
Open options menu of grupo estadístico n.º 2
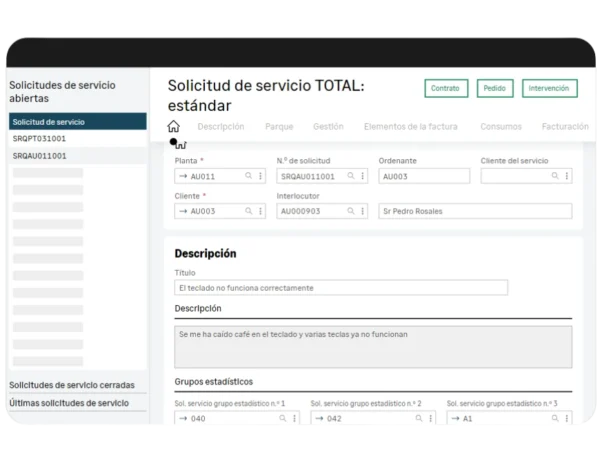point(428,419)
